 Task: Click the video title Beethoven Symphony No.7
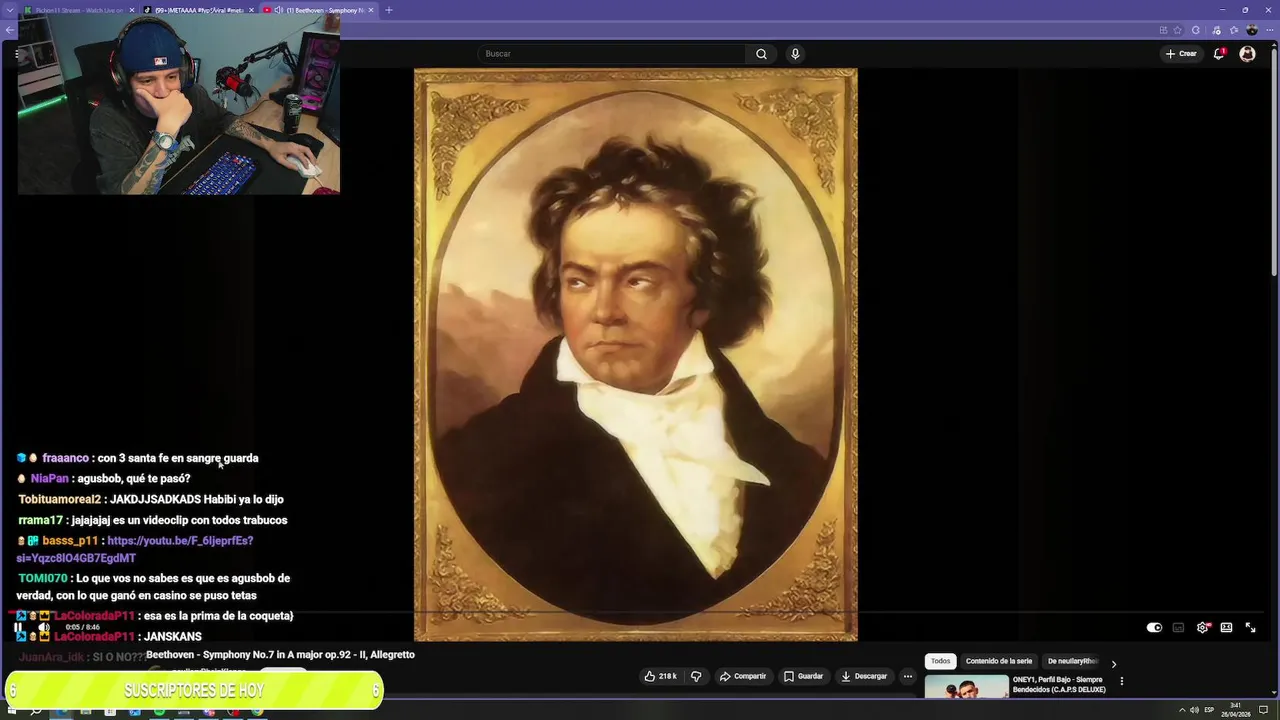(x=280, y=655)
